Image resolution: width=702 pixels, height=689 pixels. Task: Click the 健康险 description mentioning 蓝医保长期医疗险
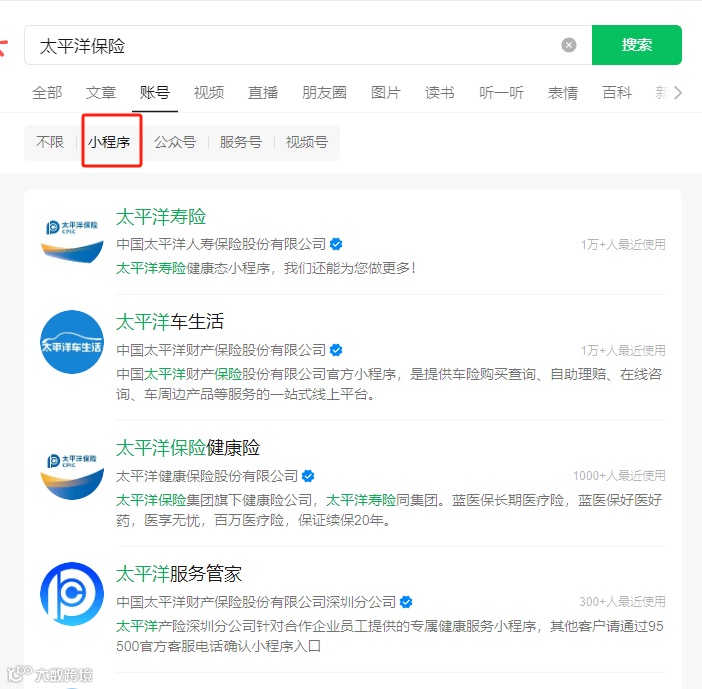(389, 510)
